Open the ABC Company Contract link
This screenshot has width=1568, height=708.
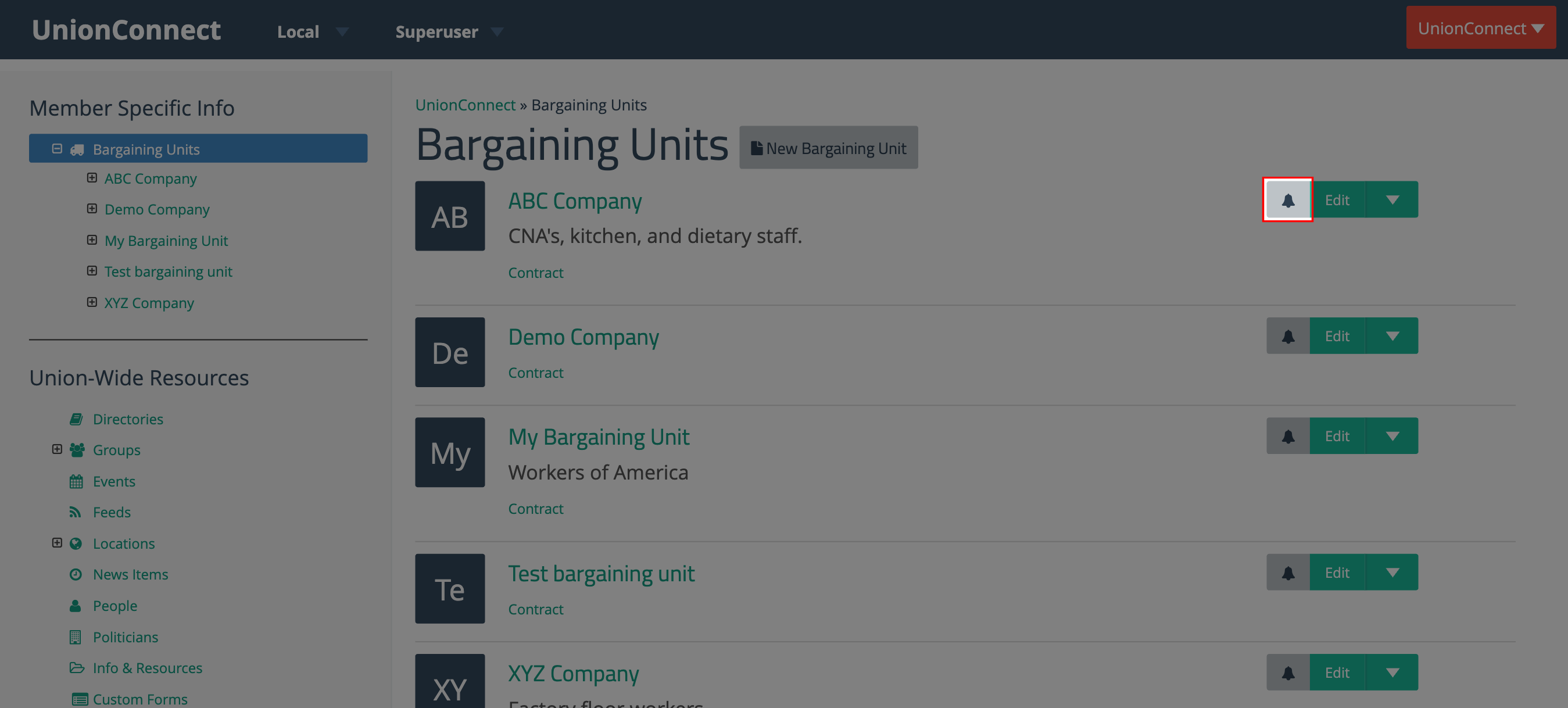[x=536, y=272]
